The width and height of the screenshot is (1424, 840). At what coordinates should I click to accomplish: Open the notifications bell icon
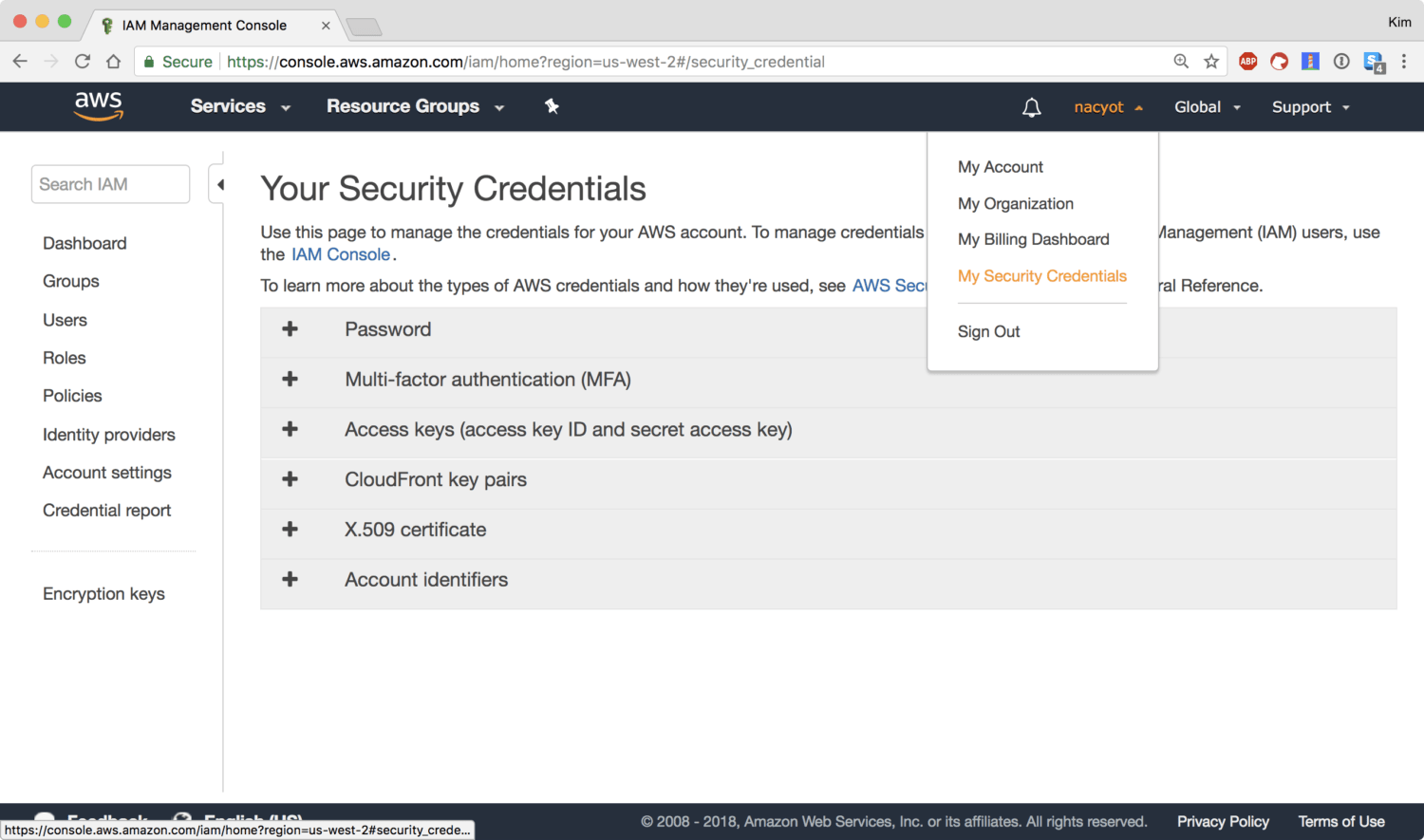[1031, 107]
